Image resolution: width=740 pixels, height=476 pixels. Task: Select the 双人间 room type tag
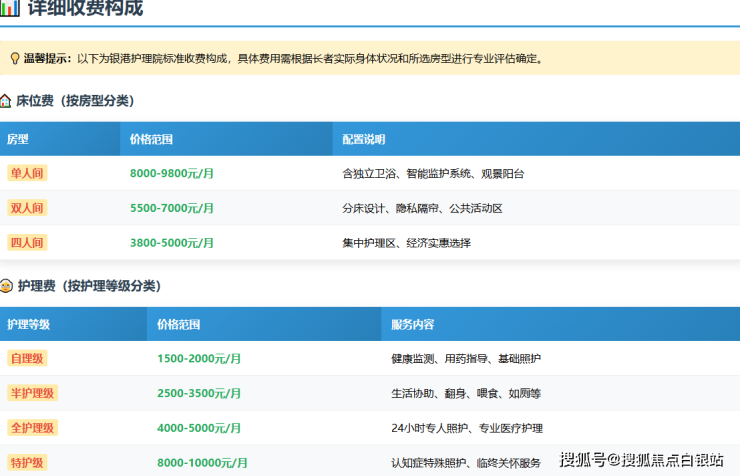[x=27, y=208]
